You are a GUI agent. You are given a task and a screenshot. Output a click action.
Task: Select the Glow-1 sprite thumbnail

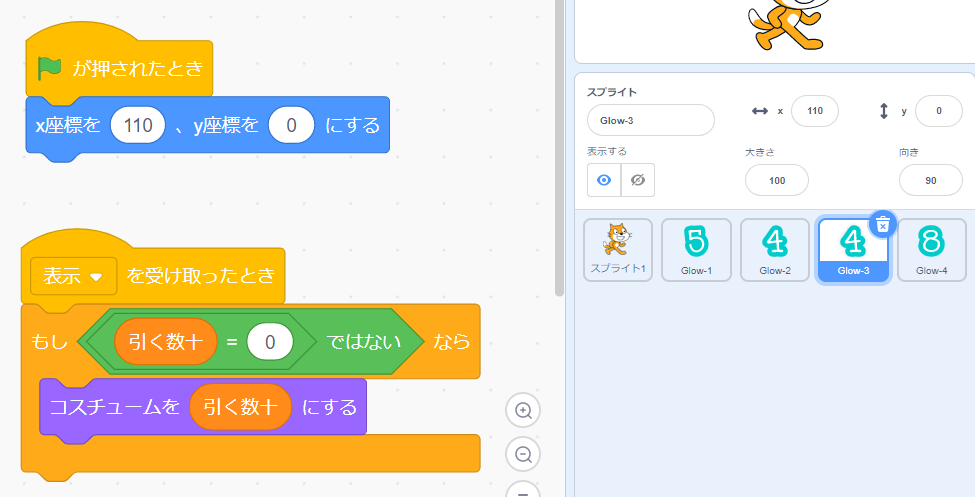click(x=696, y=250)
